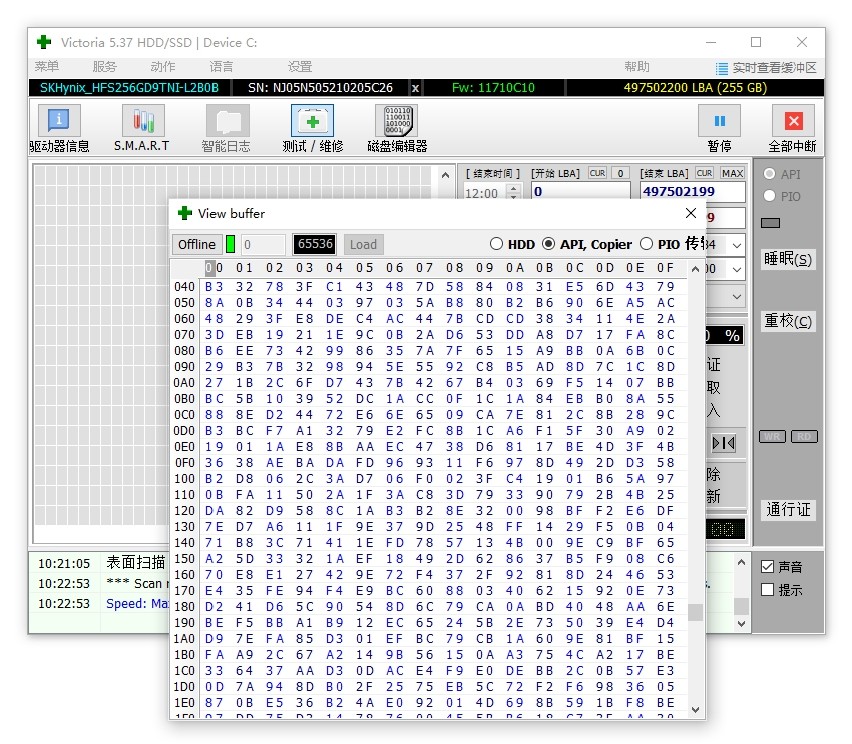Expand the dropdown below the end LBA field
The height and width of the screenshot is (744, 852).
pos(736,245)
